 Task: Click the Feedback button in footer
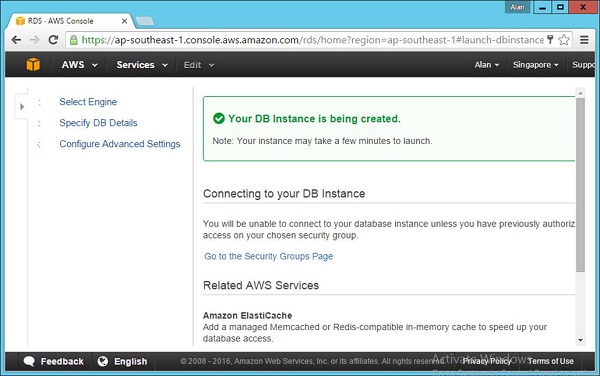(x=54, y=361)
